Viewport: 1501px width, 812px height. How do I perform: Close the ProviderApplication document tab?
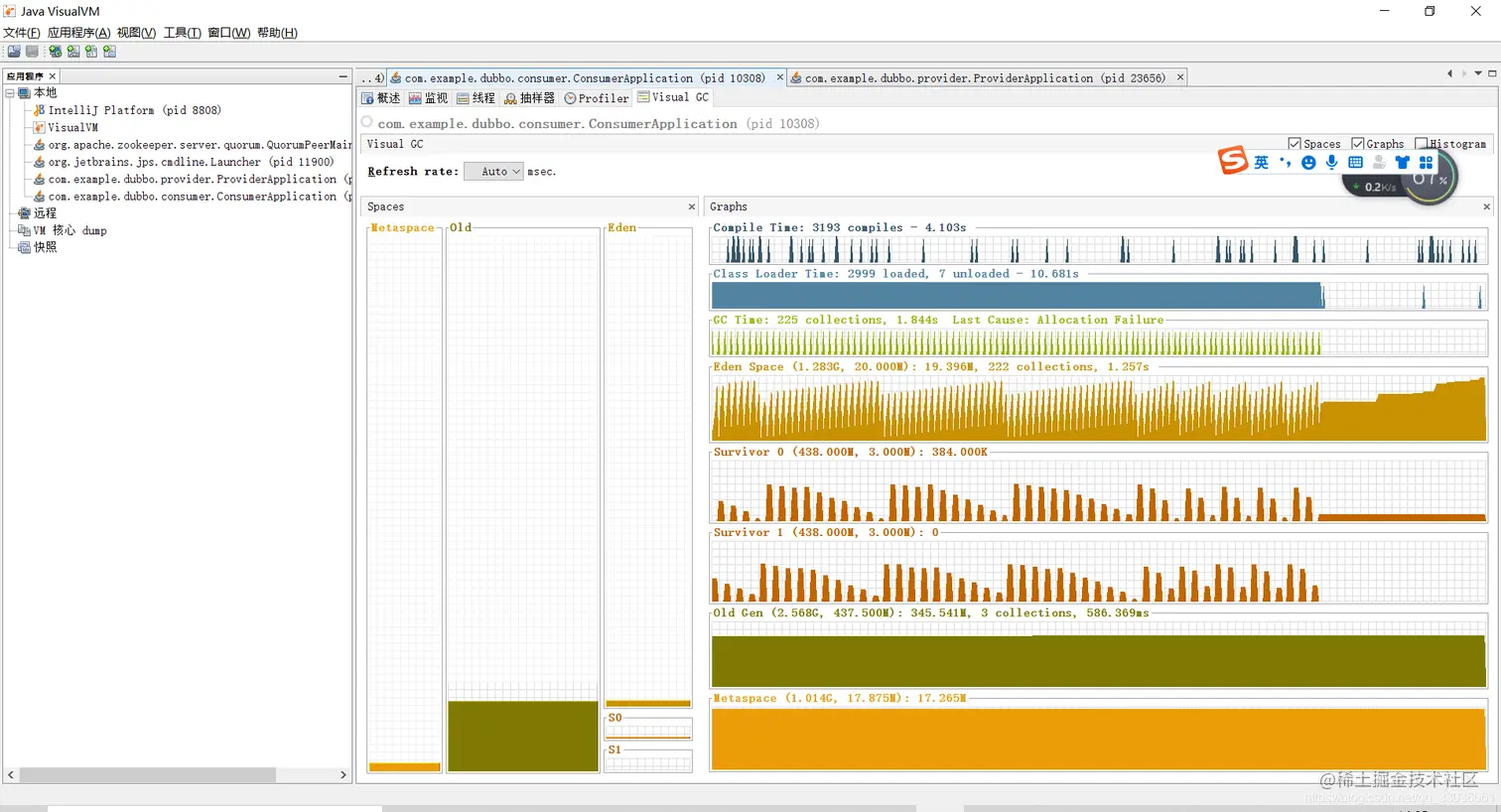point(1180,76)
